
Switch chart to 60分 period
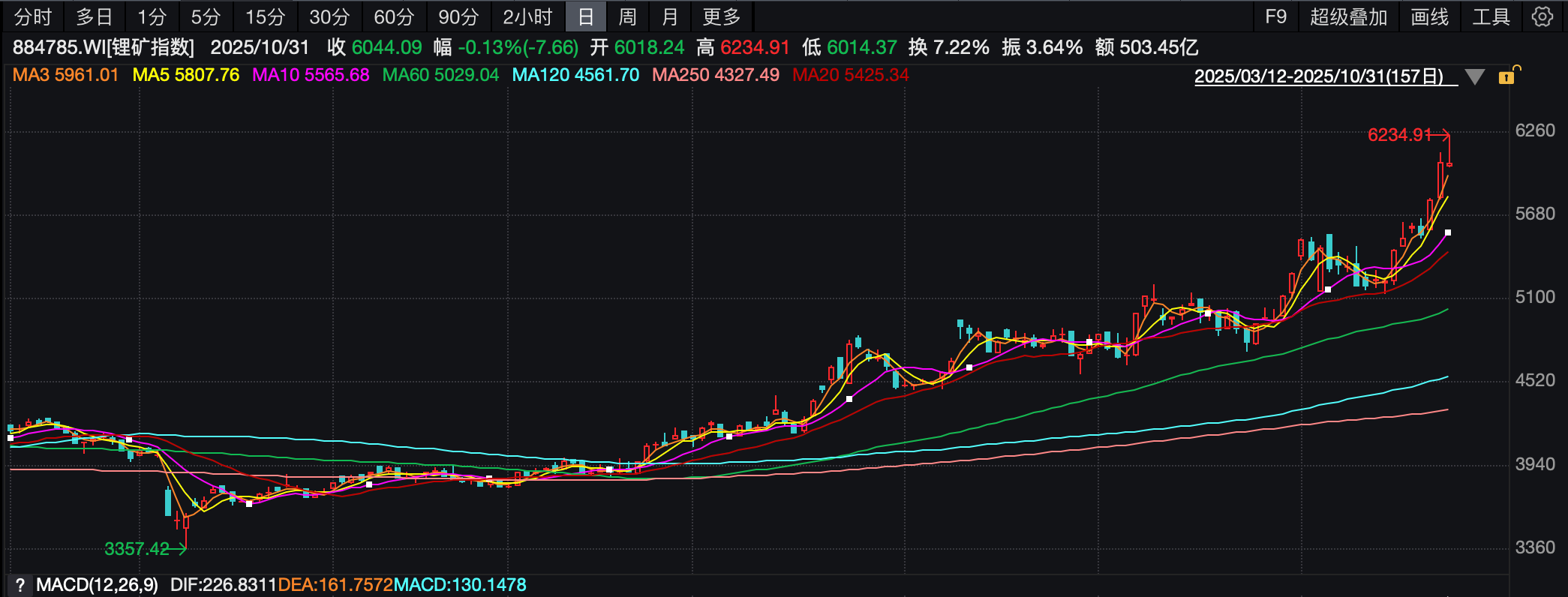[394, 16]
